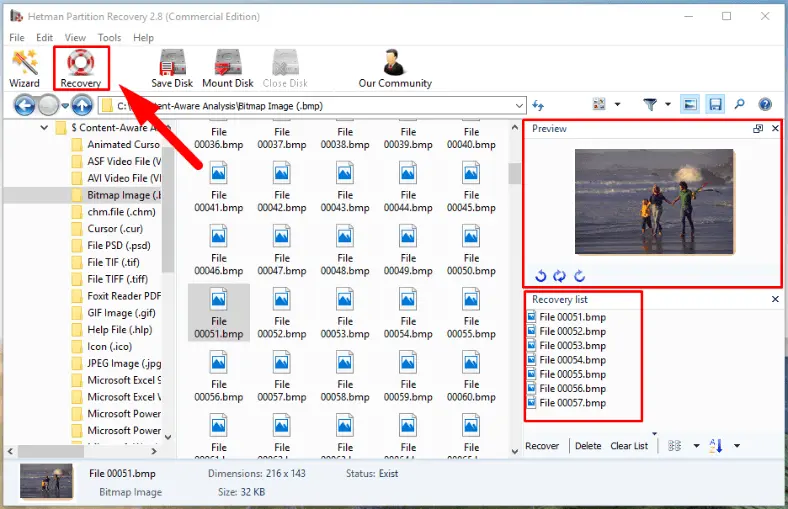Open the filter funnel dropdown
The image size is (788, 509).
655,105
